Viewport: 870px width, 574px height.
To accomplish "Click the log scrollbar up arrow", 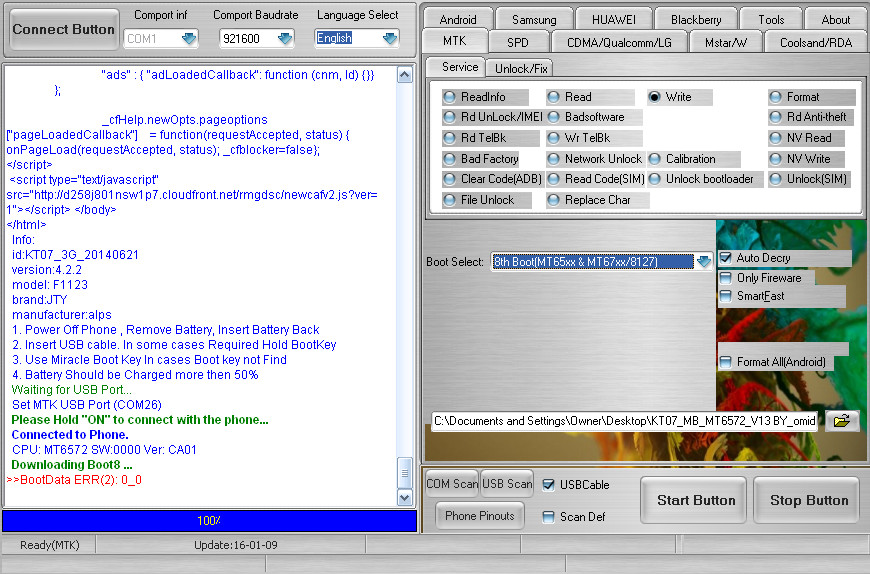I will coord(404,75).
